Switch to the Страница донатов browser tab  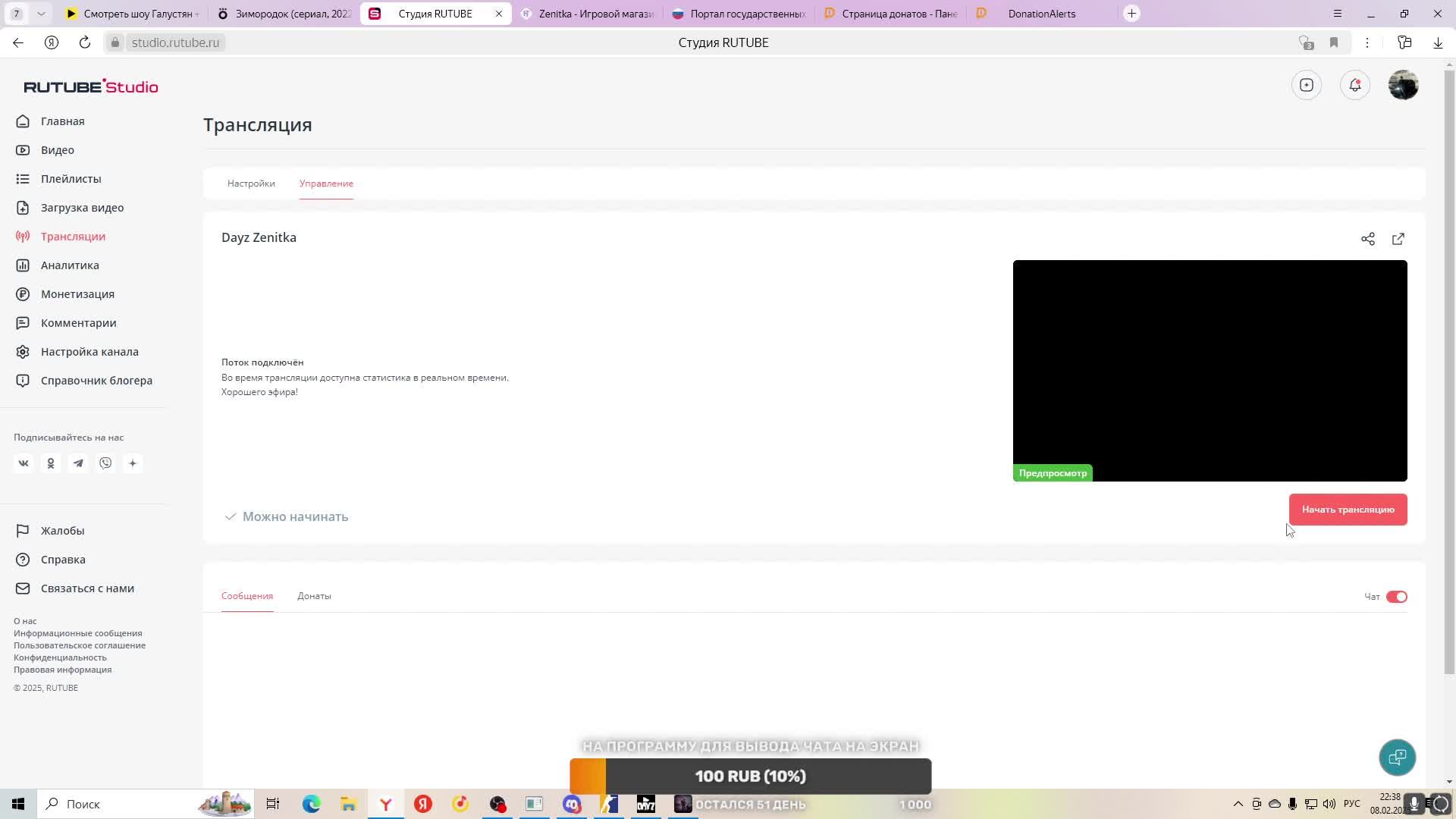click(x=891, y=14)
